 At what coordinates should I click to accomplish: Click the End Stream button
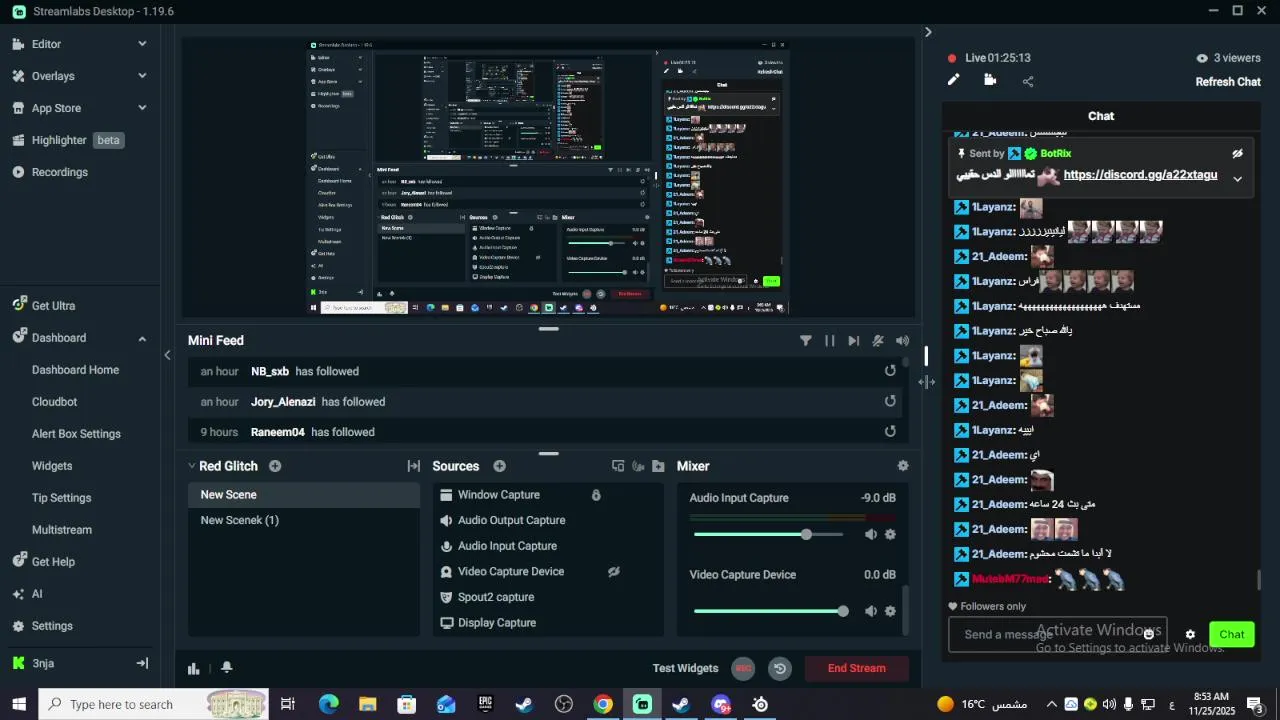pyautogui.click(x=857, y=668)
